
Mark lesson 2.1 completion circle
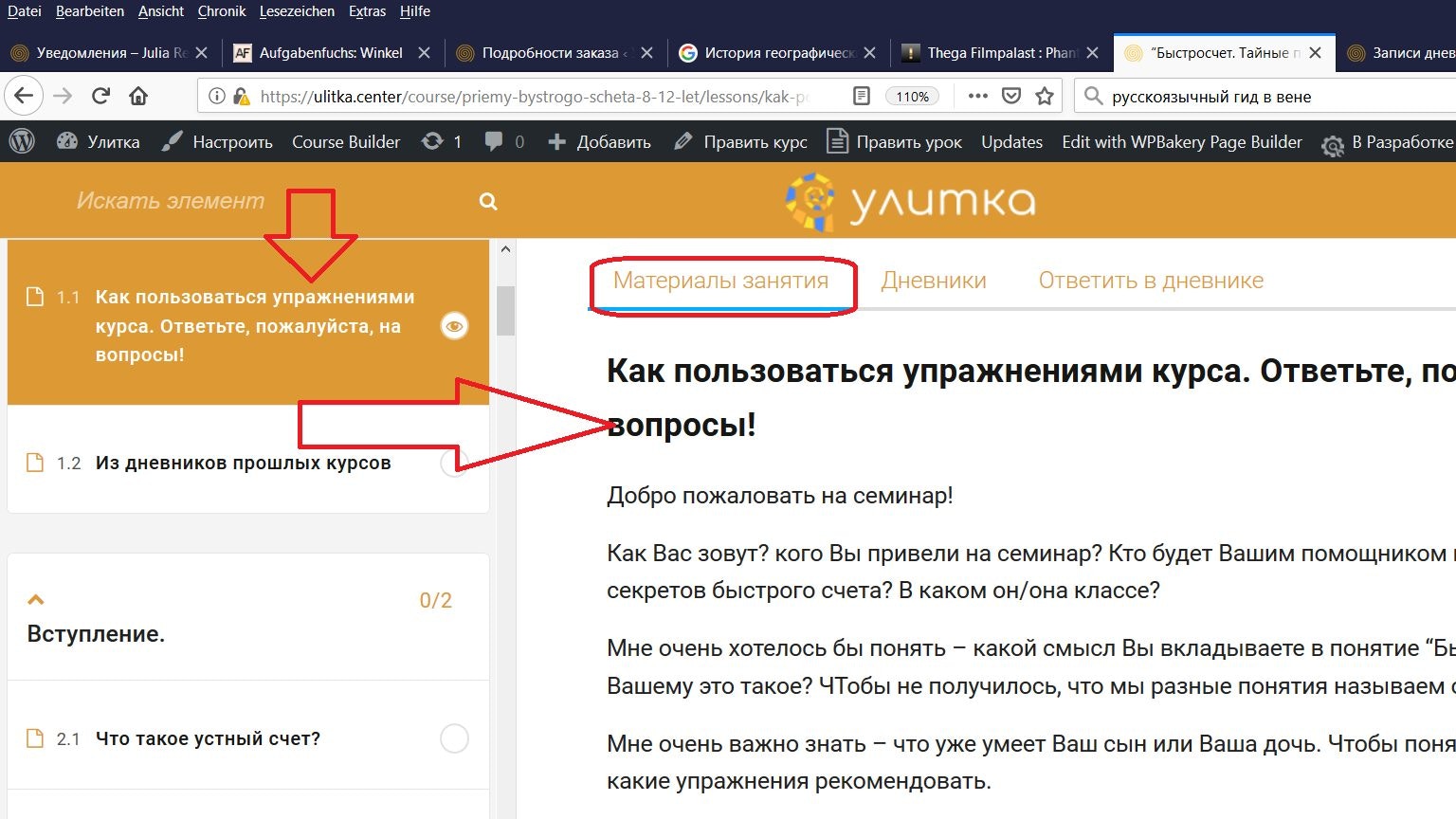point(454,738)
